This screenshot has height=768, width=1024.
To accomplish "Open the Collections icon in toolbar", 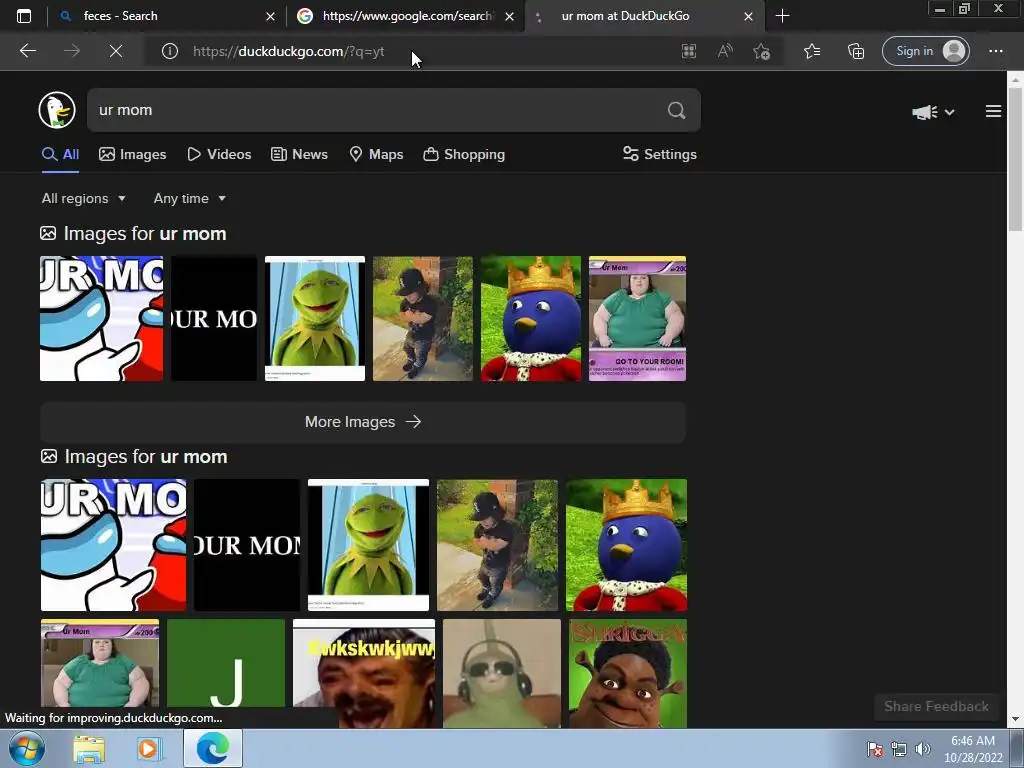I will click(x=856, y=51).
